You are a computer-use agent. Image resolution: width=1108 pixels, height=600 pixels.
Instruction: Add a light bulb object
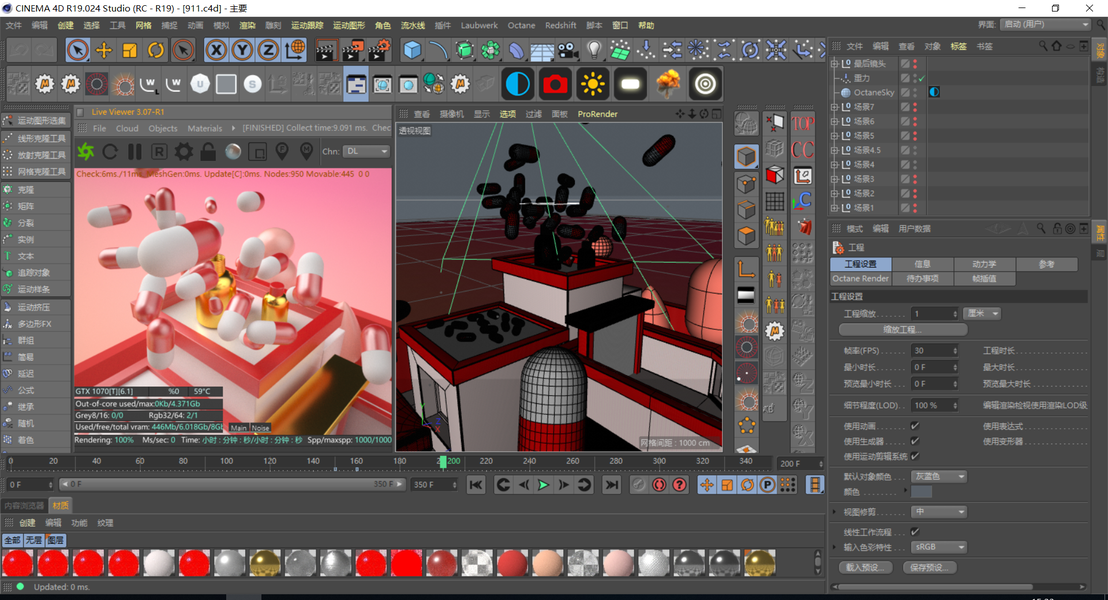[x=594, y=50]
